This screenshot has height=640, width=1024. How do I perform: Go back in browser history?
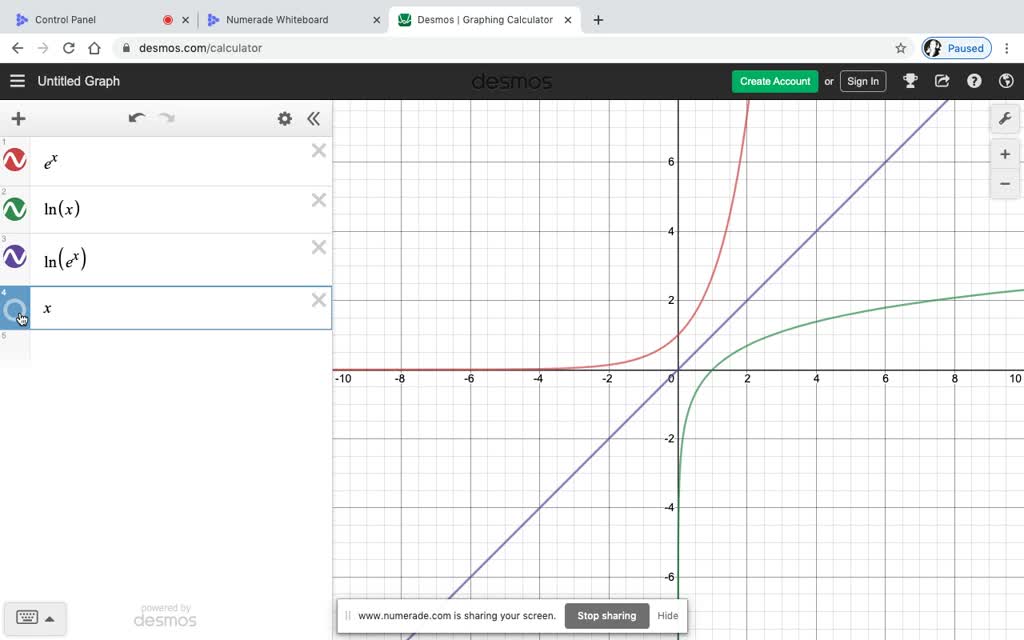(x=18, y=48)
